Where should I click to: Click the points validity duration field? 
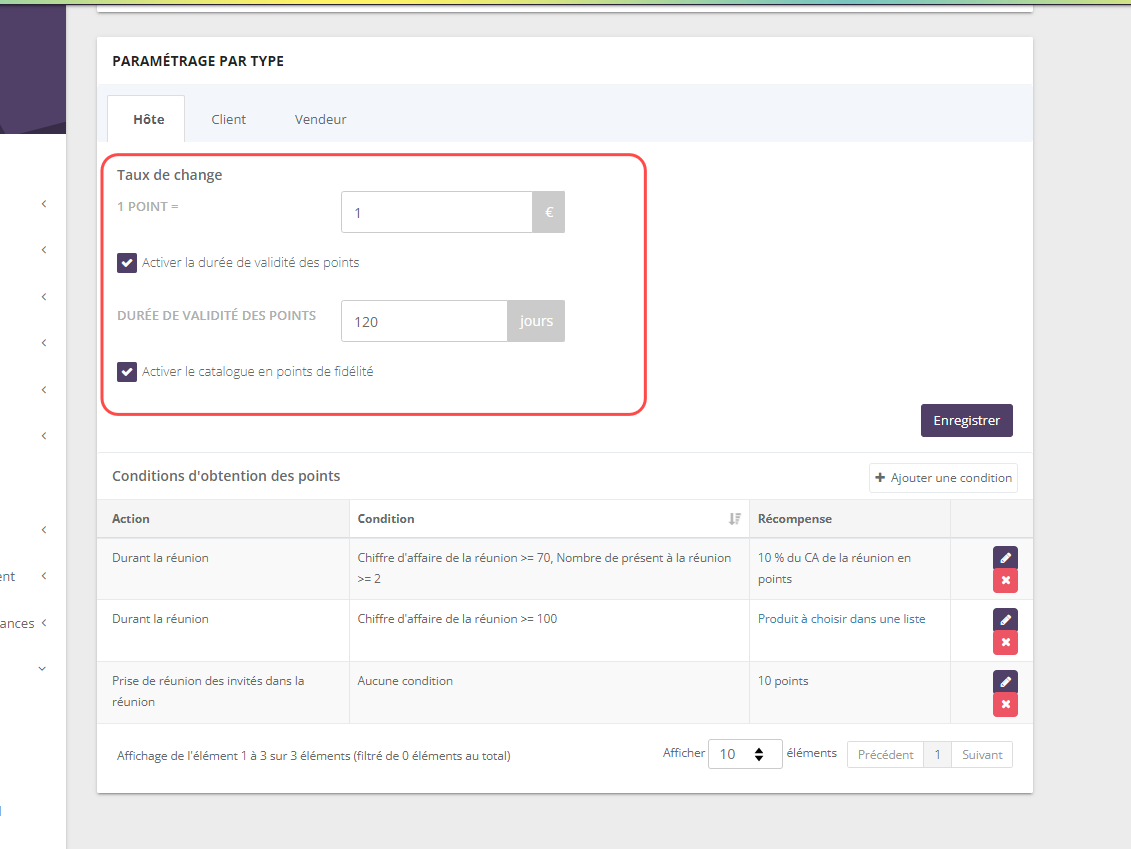click(x=424, y=322)
